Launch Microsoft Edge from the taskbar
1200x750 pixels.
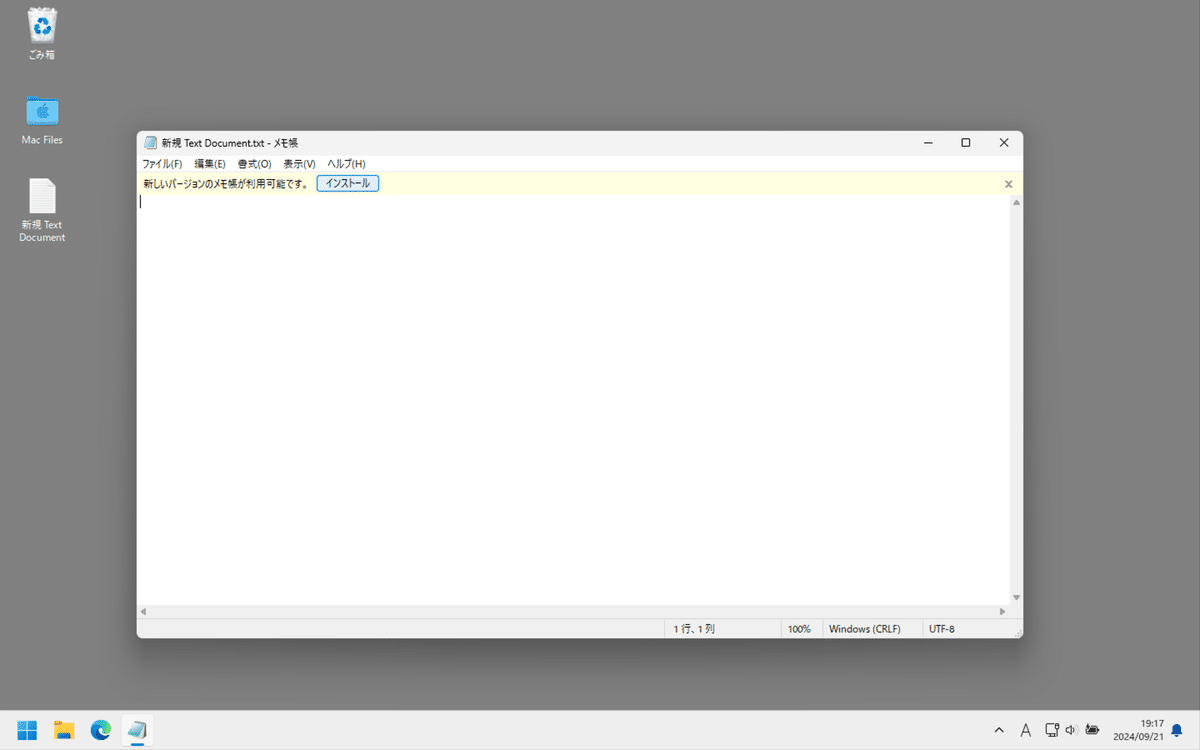100,730
